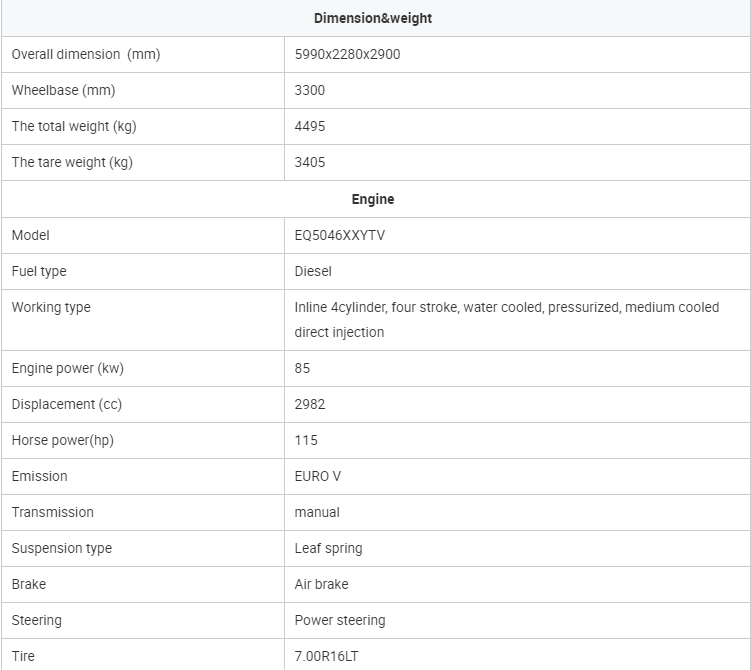Click the Dimension&weight section header
This screenshot has width=751, height=670.
click(x=373, y=18)
